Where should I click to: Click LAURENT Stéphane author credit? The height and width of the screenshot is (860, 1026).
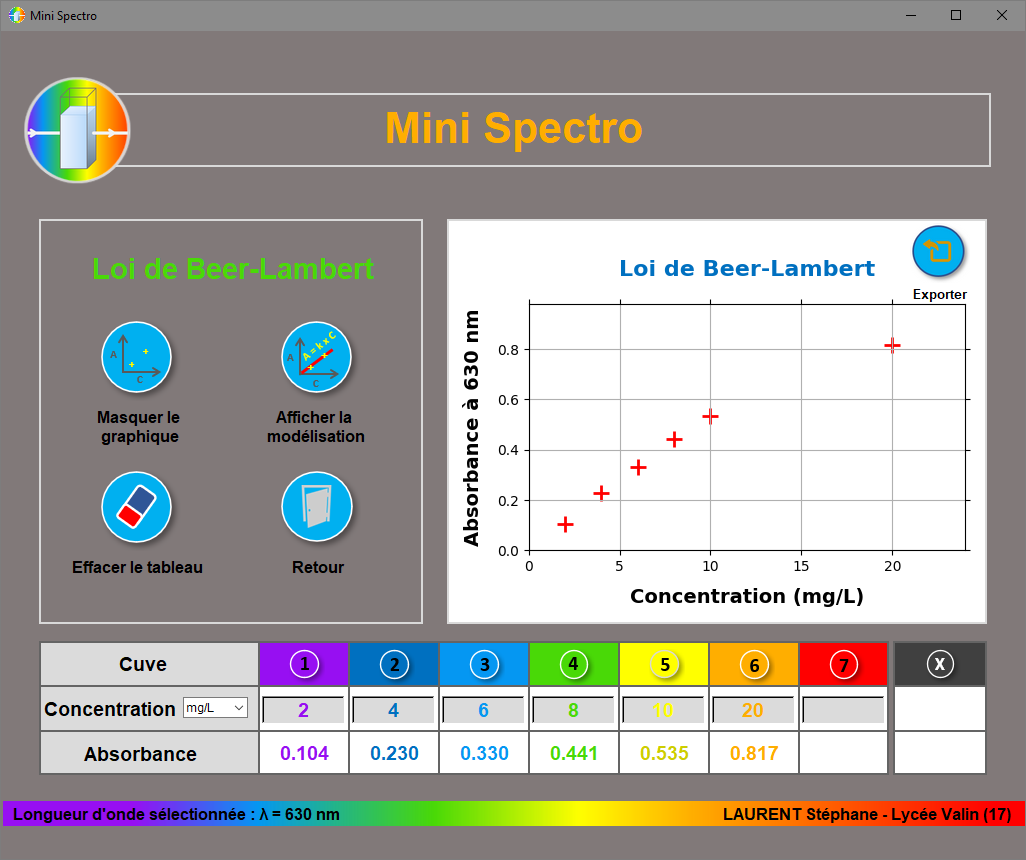pyautogui.click(x=867, y=814)
